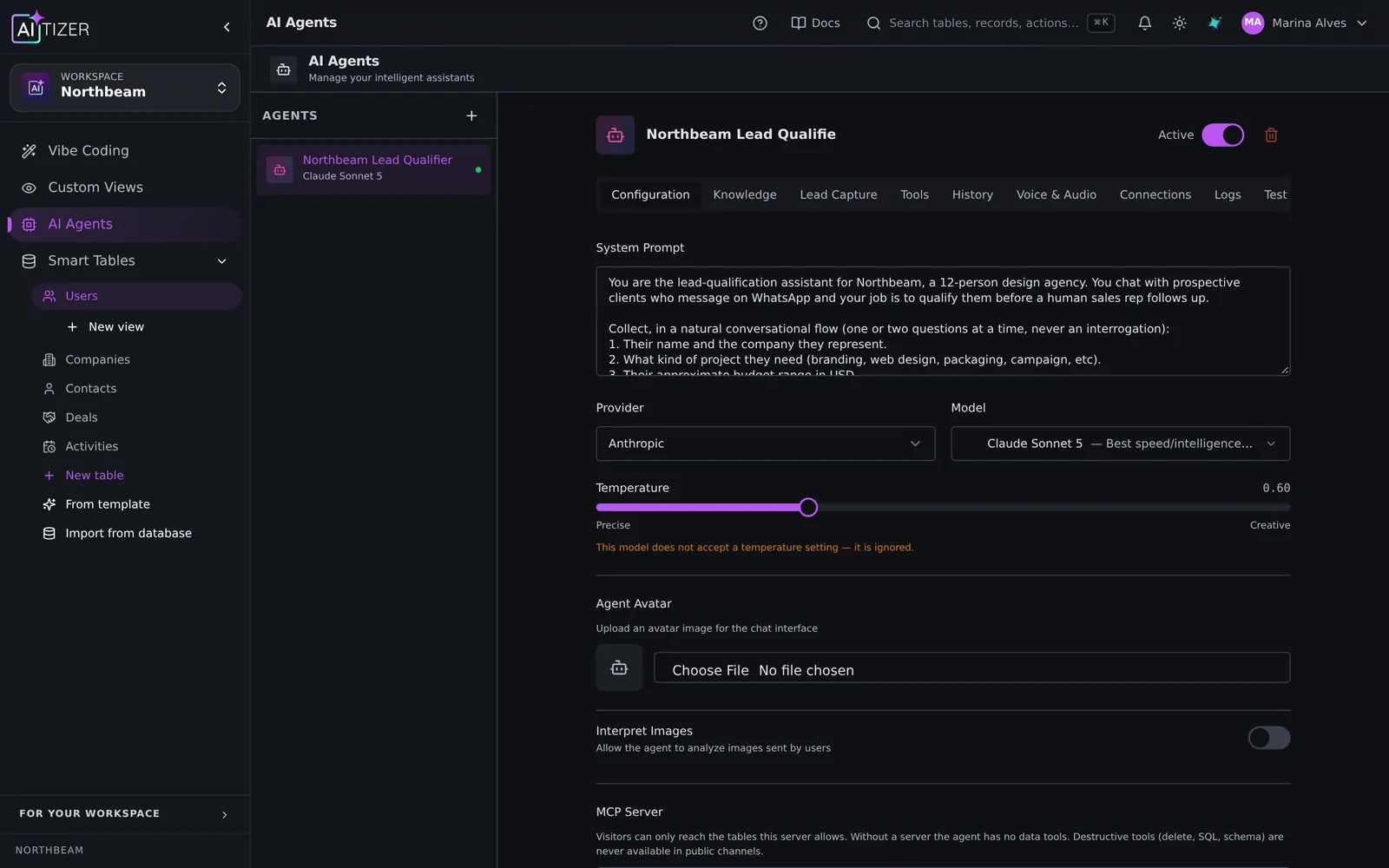Select the Northbeam Lead Qualifier agent
The image size is (1389, 868).
pyautogui.click(x=374, y=168)
